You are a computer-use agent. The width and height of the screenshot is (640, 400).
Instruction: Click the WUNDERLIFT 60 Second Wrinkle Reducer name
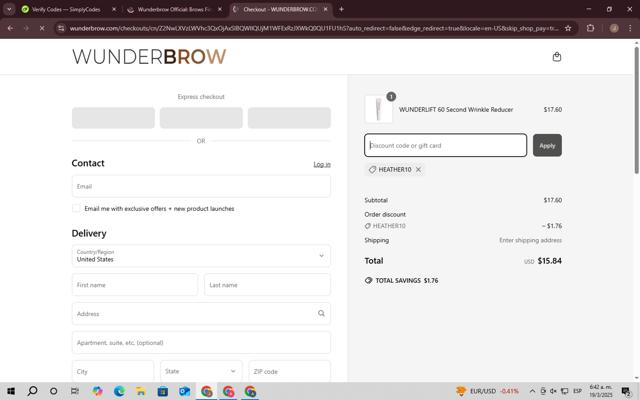(x=456, y=109)
